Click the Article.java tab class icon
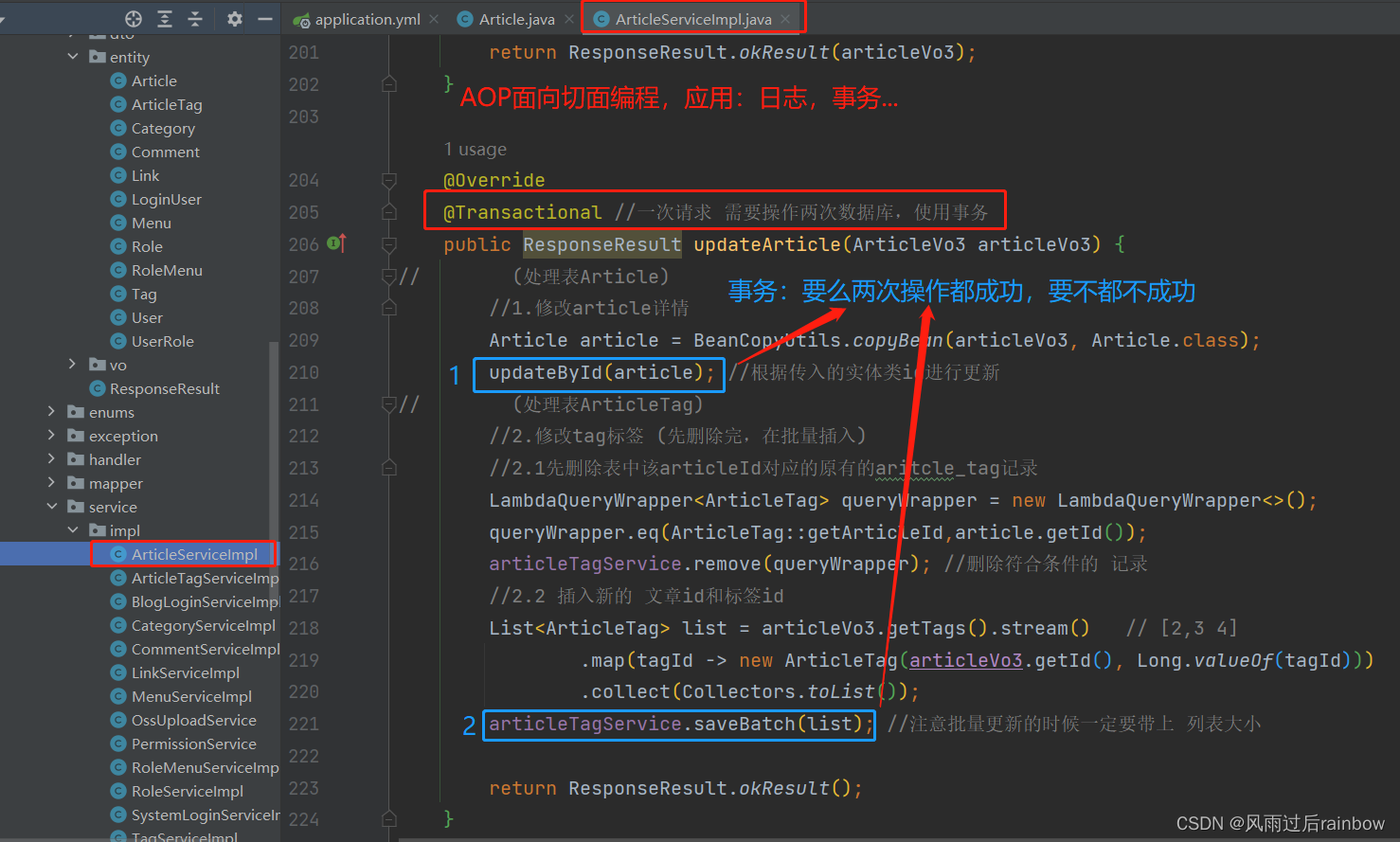This screenshot has height=842, width=1400. click(465, 19)
